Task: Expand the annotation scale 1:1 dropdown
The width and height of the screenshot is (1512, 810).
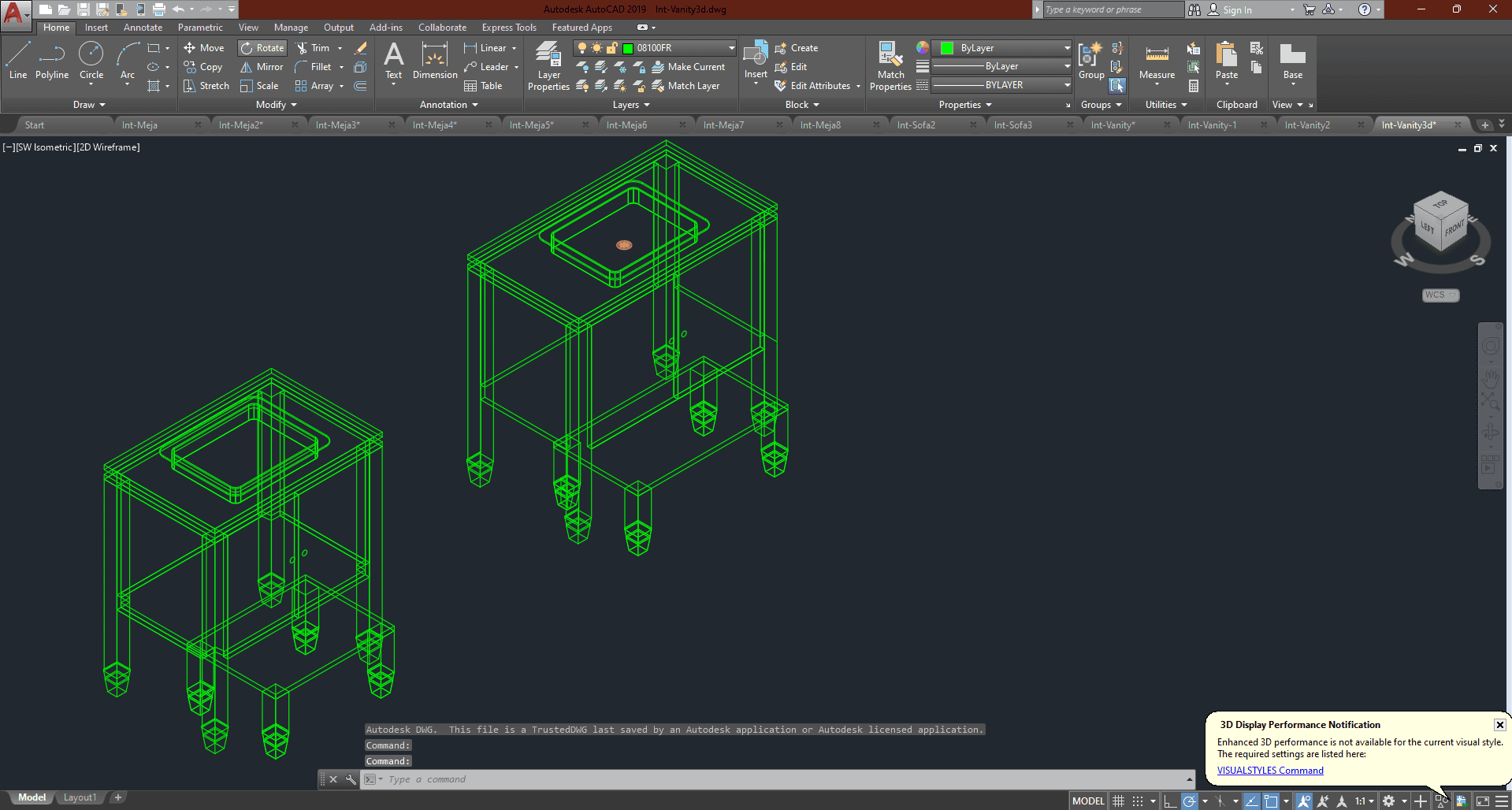Action: [x=1365, y=801]
